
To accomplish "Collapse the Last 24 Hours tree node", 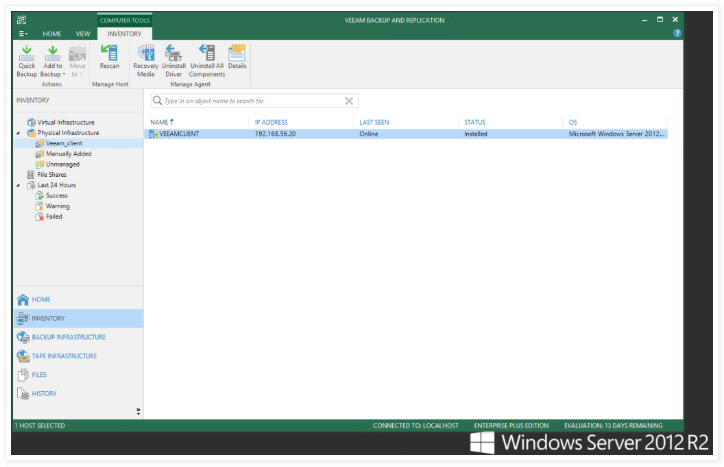I will [x=18, y=185].
